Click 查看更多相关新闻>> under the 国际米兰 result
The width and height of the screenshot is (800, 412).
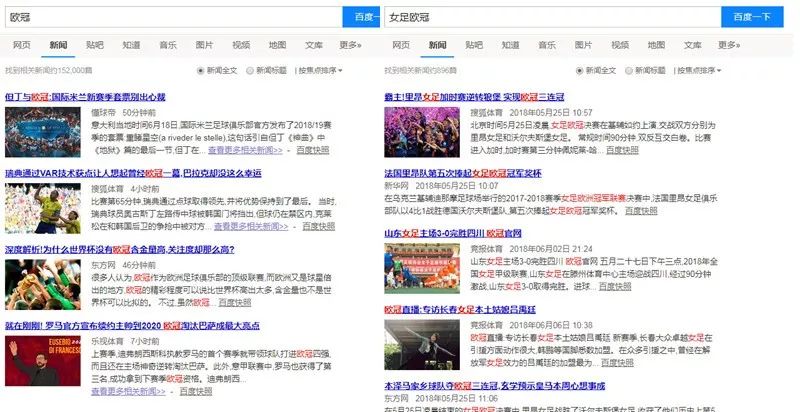click(245, 150)
